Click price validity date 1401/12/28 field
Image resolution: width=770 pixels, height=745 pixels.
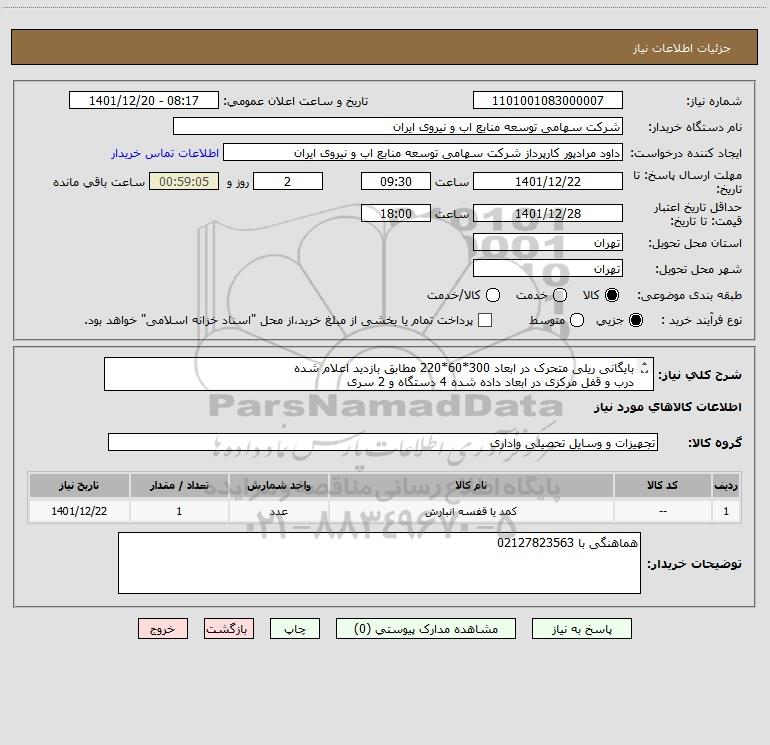[548, 214]
